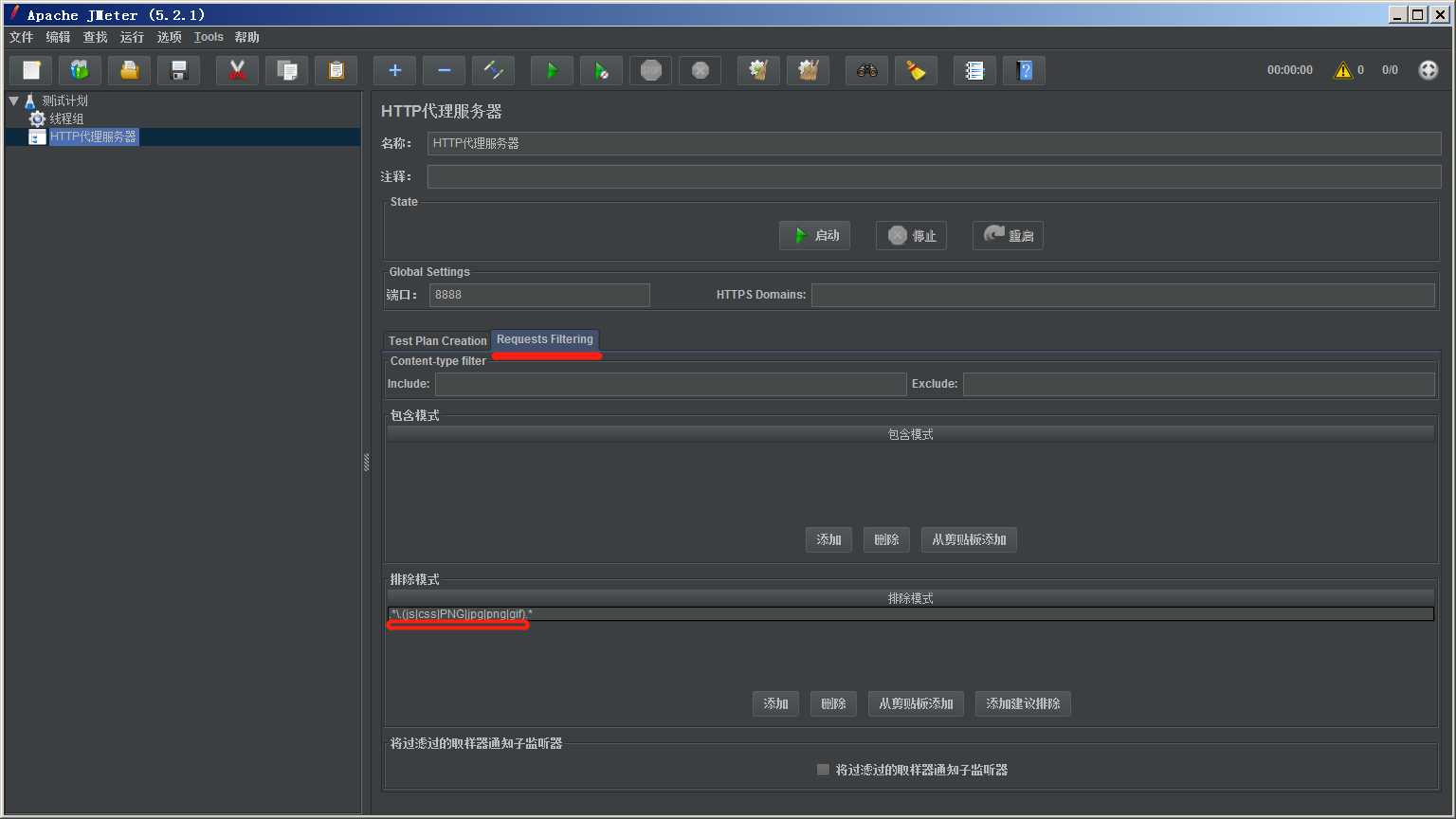Collapse the 测试计划 tree node

click(13, 100)
